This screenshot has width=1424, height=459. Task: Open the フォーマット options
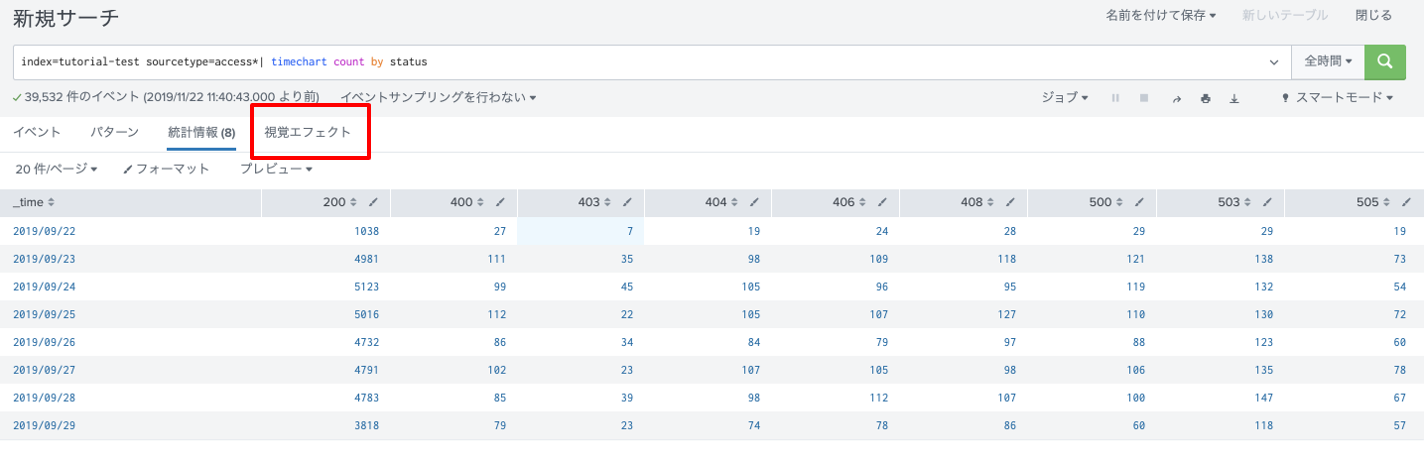coord(166,169)
